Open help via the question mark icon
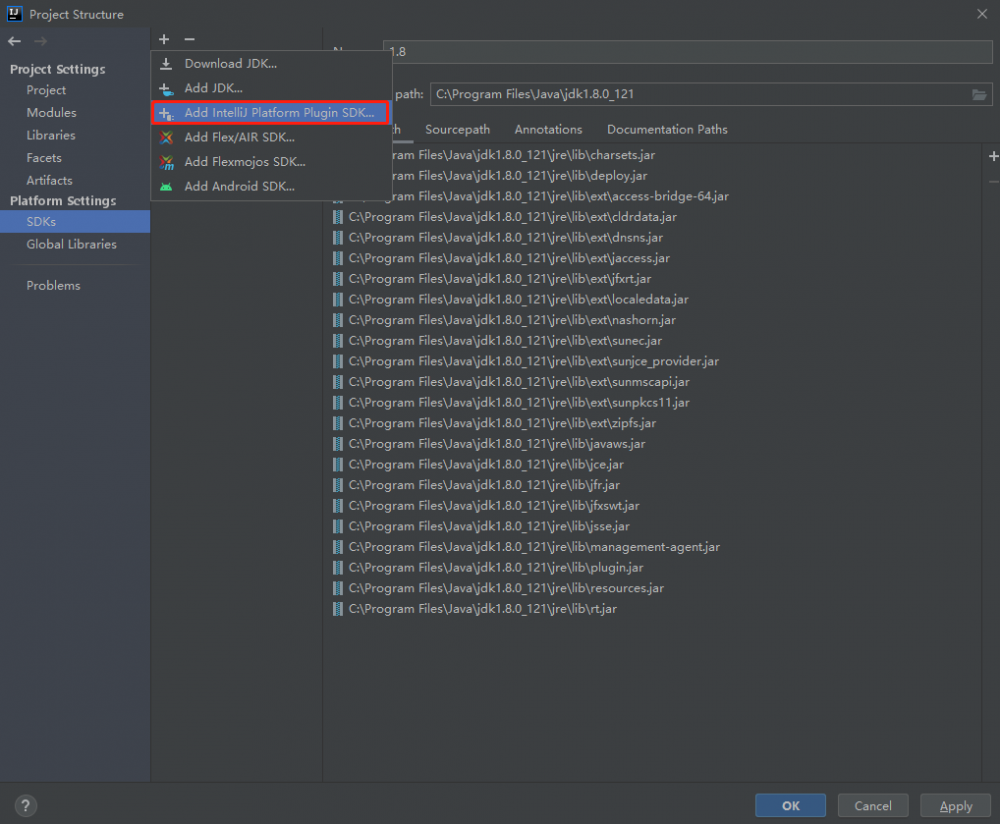This screenshot has width=1000, height=824. coord(25,805)
